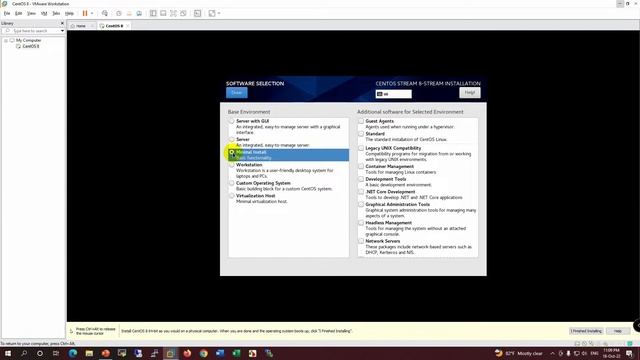Check the Guest Agents checkbox
Screen dimensions: 640x360
click(361, 121)
